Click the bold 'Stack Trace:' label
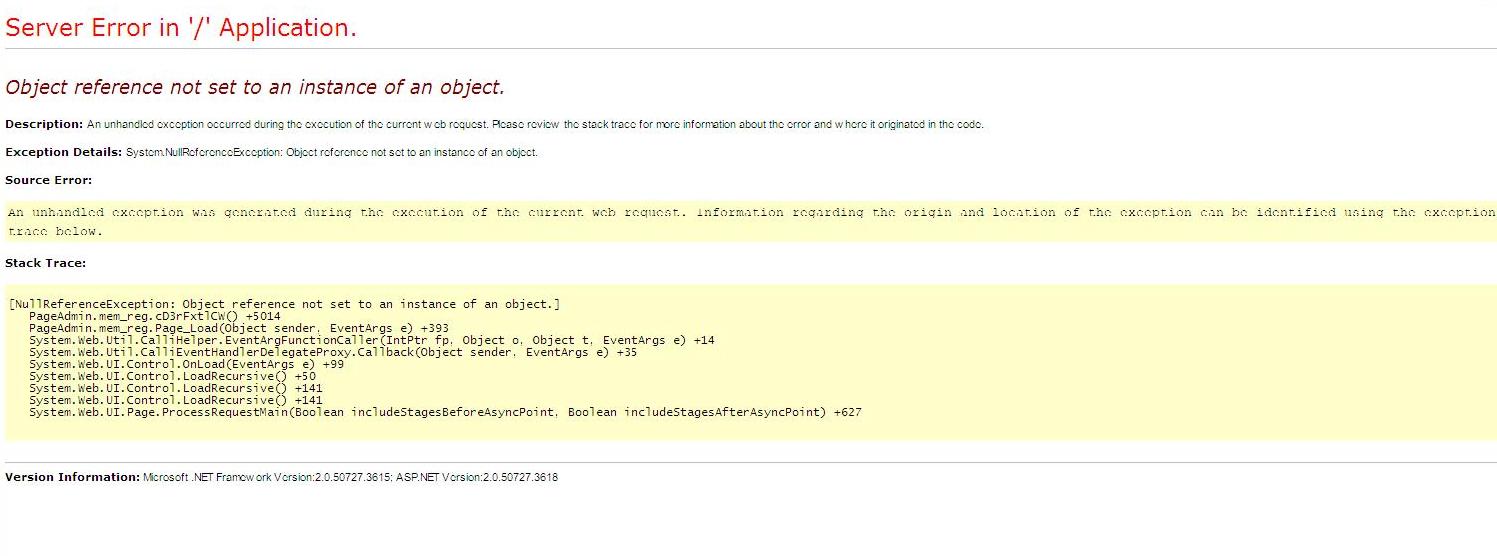Viewport: 1497px width, 556px height. 45,263
